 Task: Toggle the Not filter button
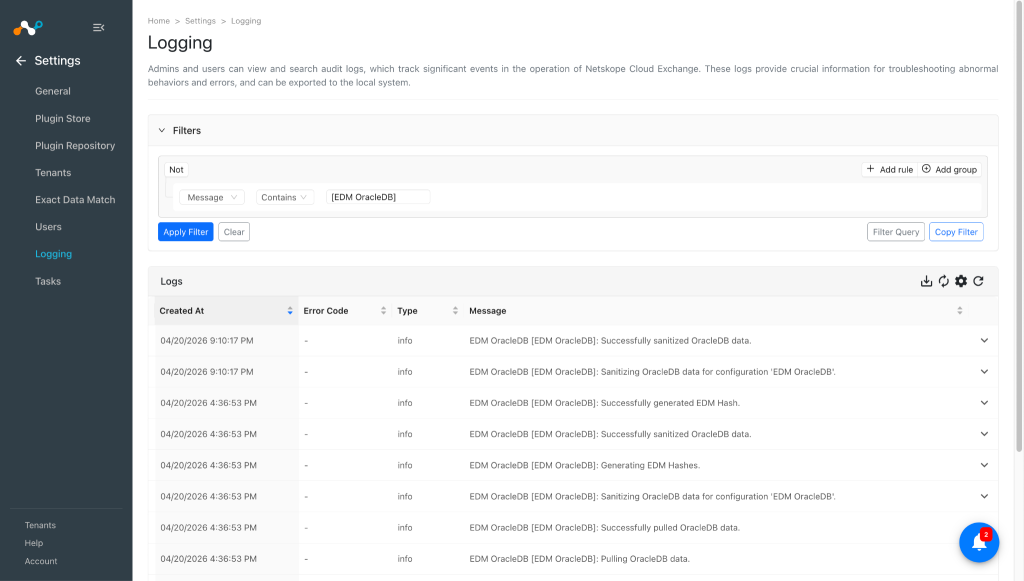point(176,170)
